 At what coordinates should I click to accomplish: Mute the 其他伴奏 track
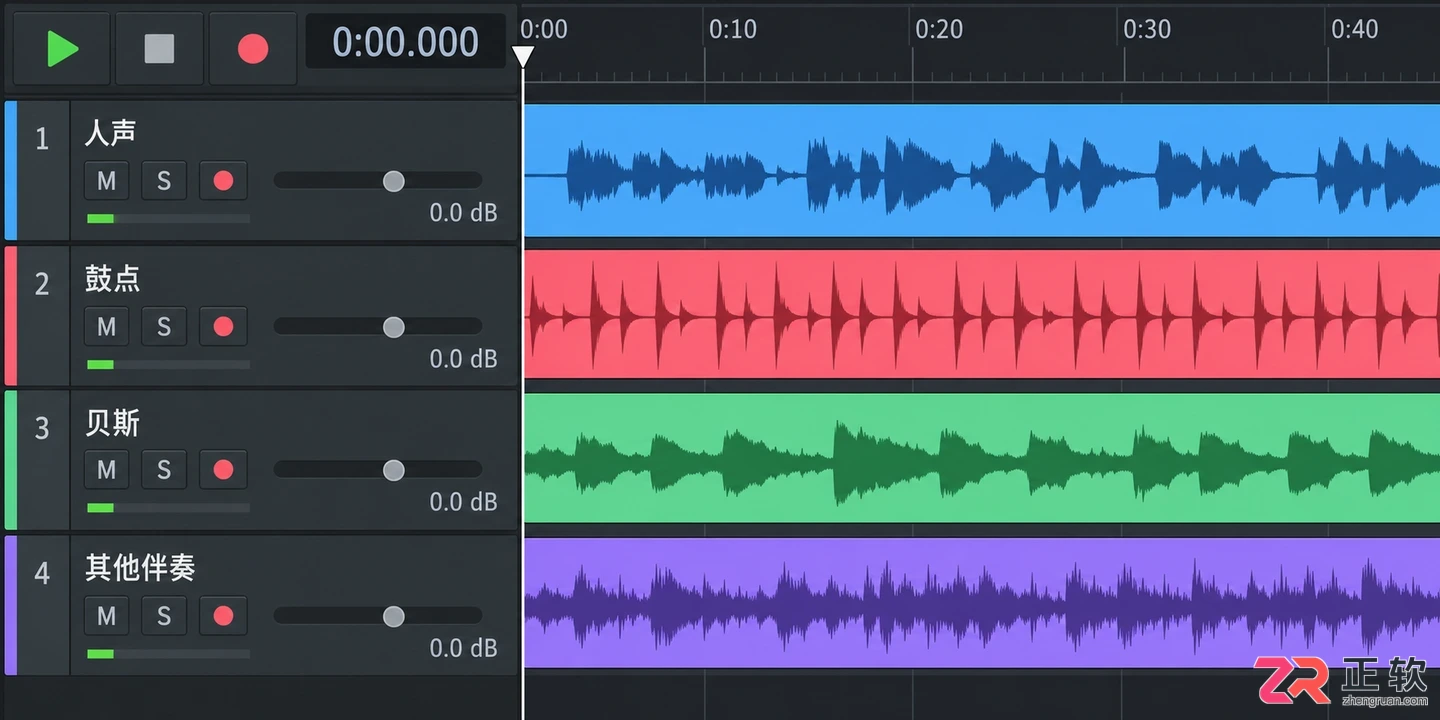106,616
